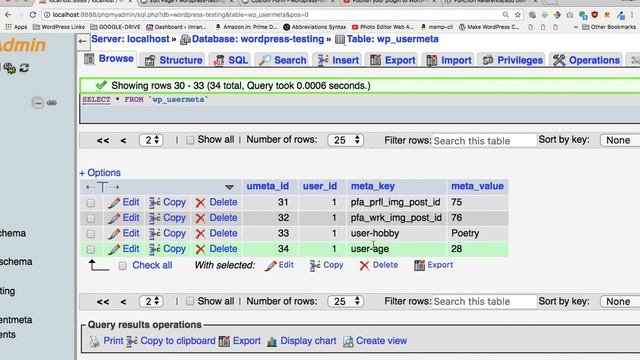Click the bottom Filter rows search field
This screenshot has height=360, width=640.
click(484, 302)
